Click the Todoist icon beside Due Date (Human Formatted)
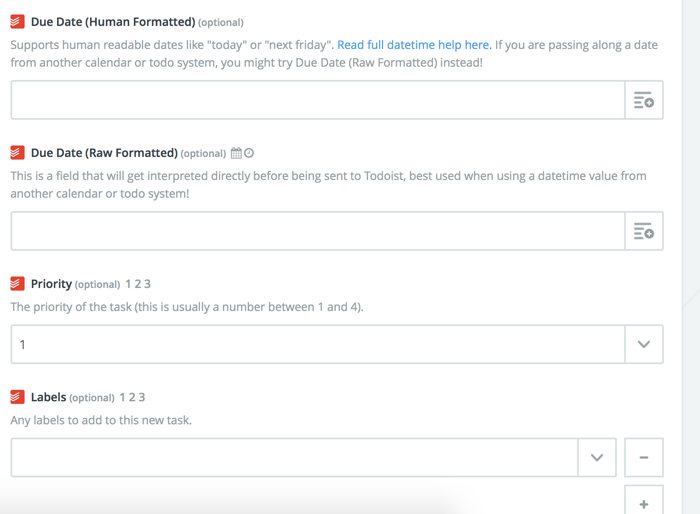This screenshot has height=514, width=700. pyautogui.click(x=17, y=21)
